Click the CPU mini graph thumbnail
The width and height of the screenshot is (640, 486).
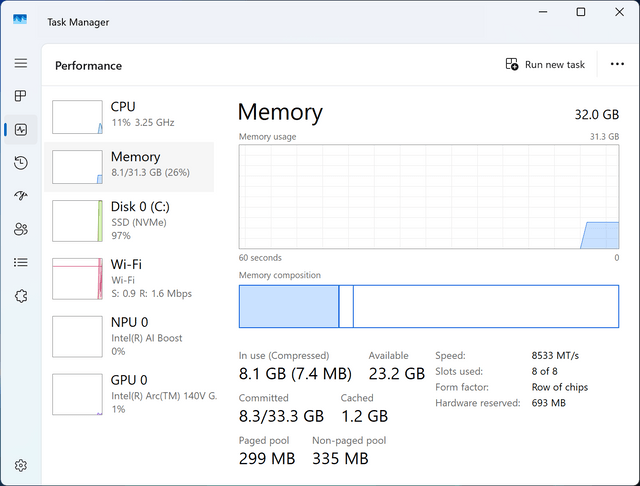point(77,117)
